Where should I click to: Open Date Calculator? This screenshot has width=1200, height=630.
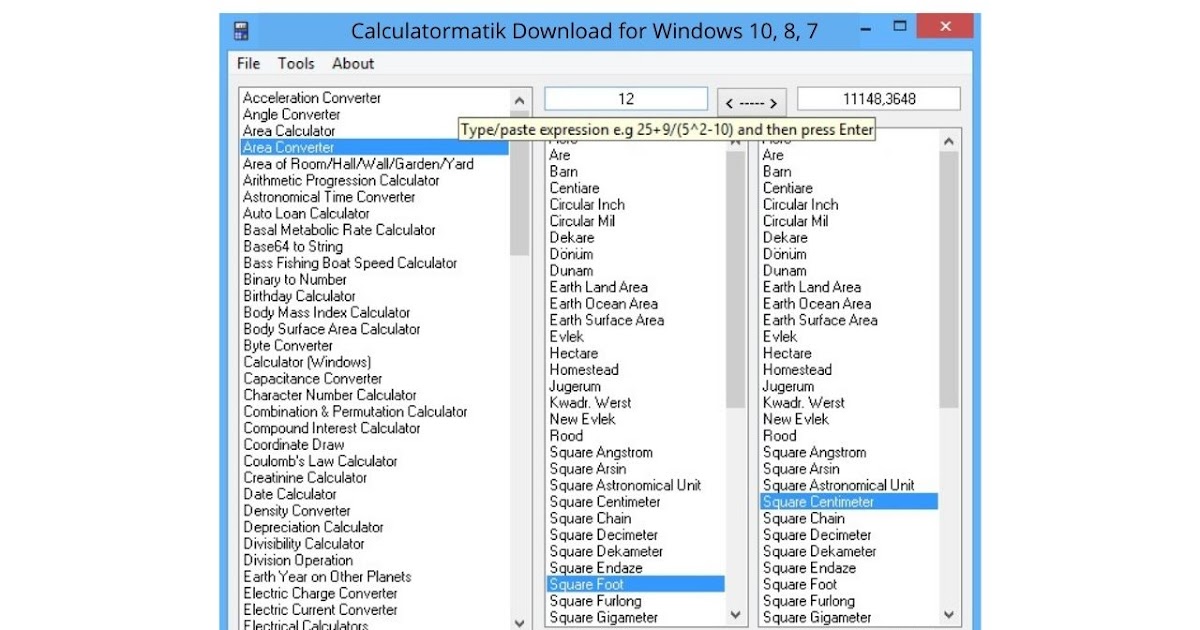pyautogui.click(x=290, y=494)
